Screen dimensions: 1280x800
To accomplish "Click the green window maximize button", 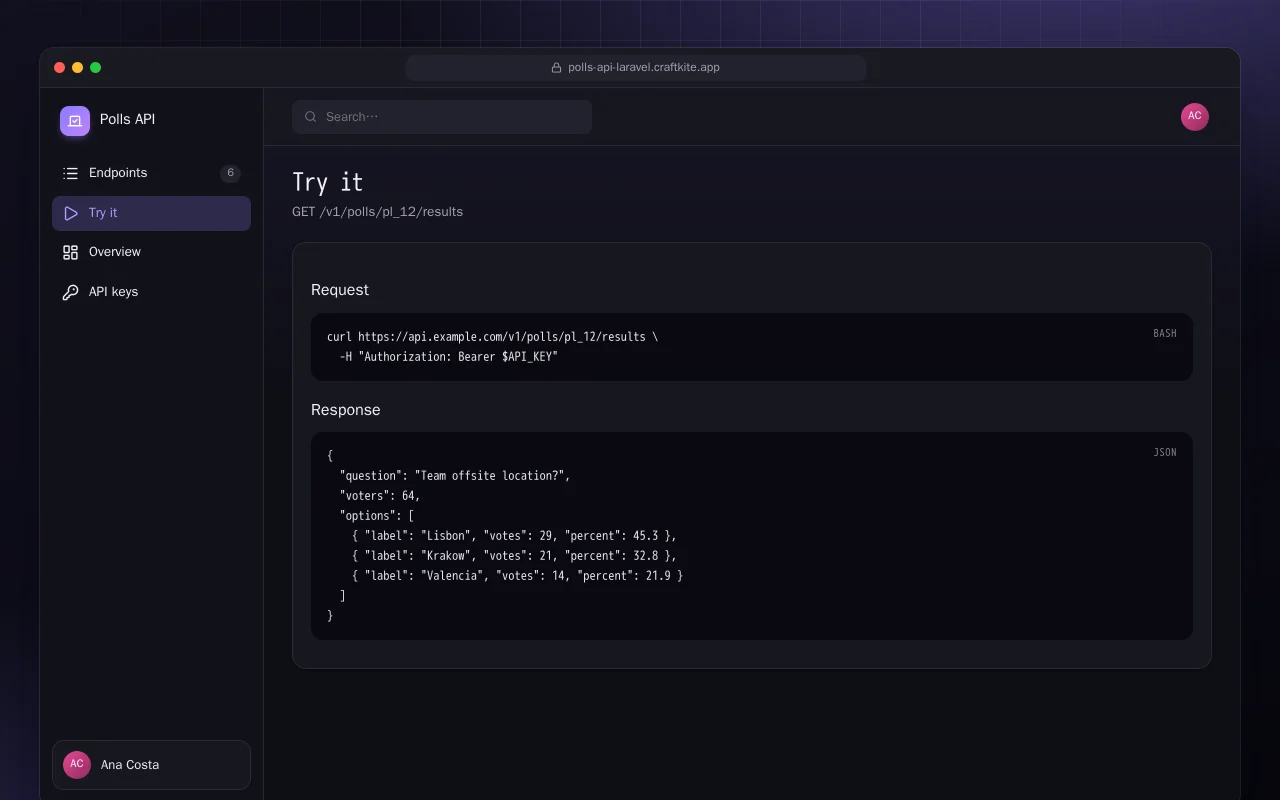I will point(96,68).
